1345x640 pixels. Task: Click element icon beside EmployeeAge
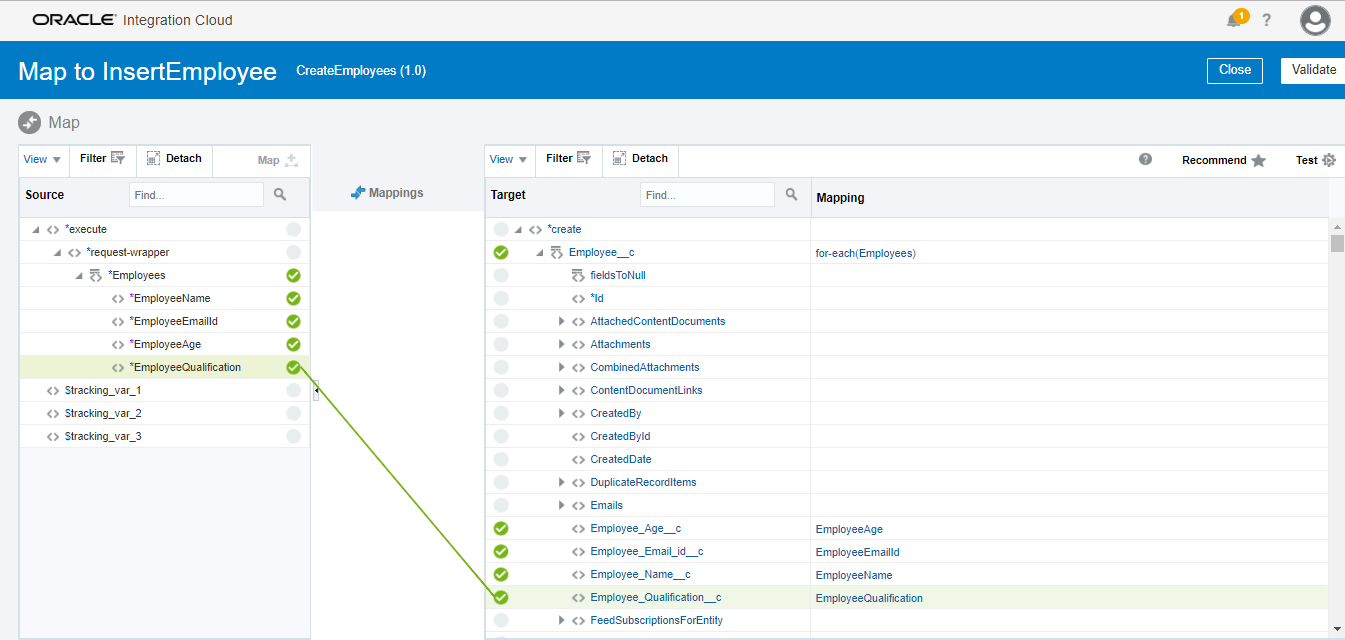point(118,344)
